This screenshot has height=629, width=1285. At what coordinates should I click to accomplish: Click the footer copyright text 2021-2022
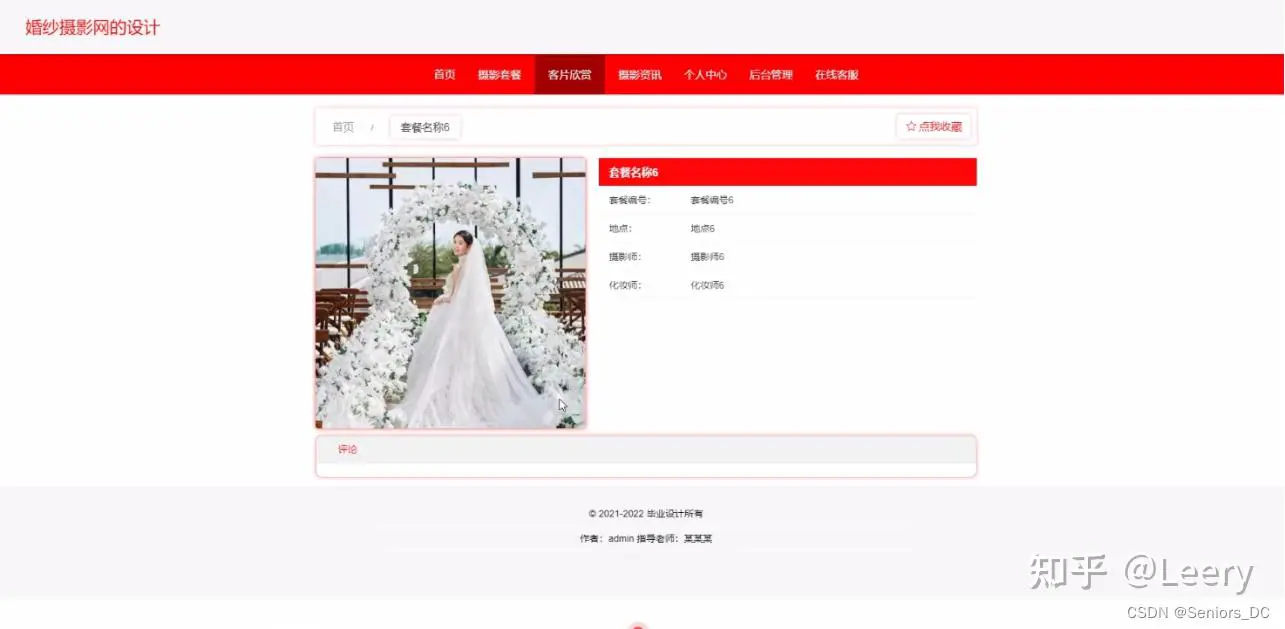(645, 514)
